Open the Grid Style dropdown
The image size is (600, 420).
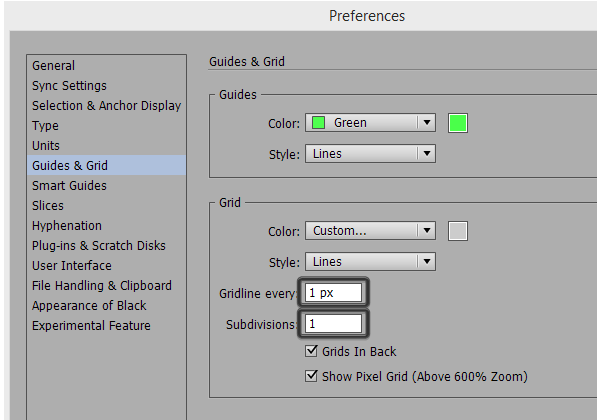pyautogui.click(x=370, y=262)
